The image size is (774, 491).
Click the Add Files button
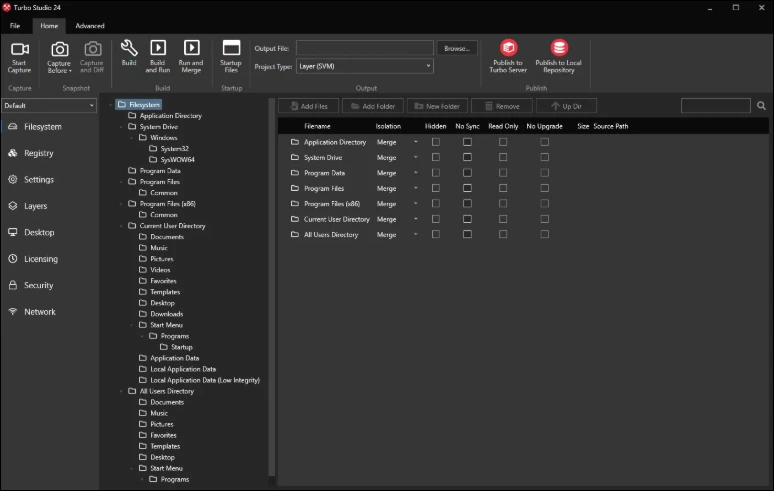pos(309,106)
